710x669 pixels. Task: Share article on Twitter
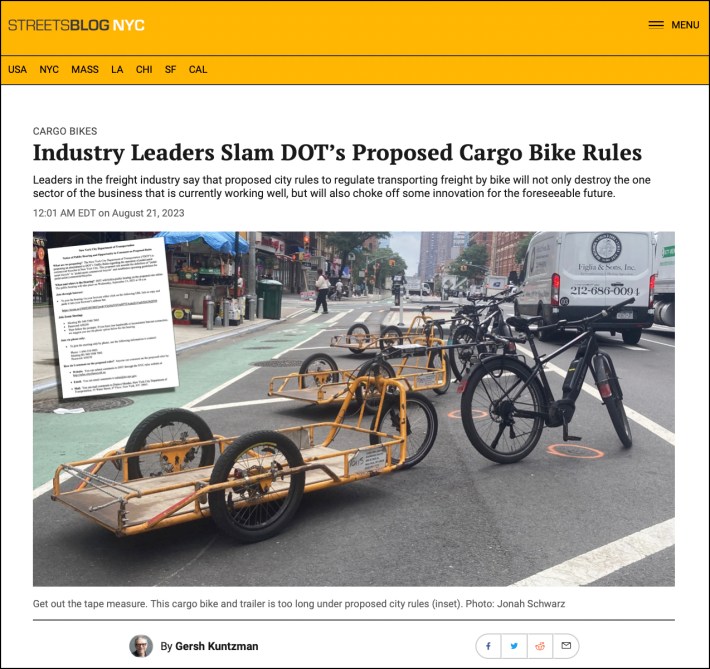coord(514,646)
